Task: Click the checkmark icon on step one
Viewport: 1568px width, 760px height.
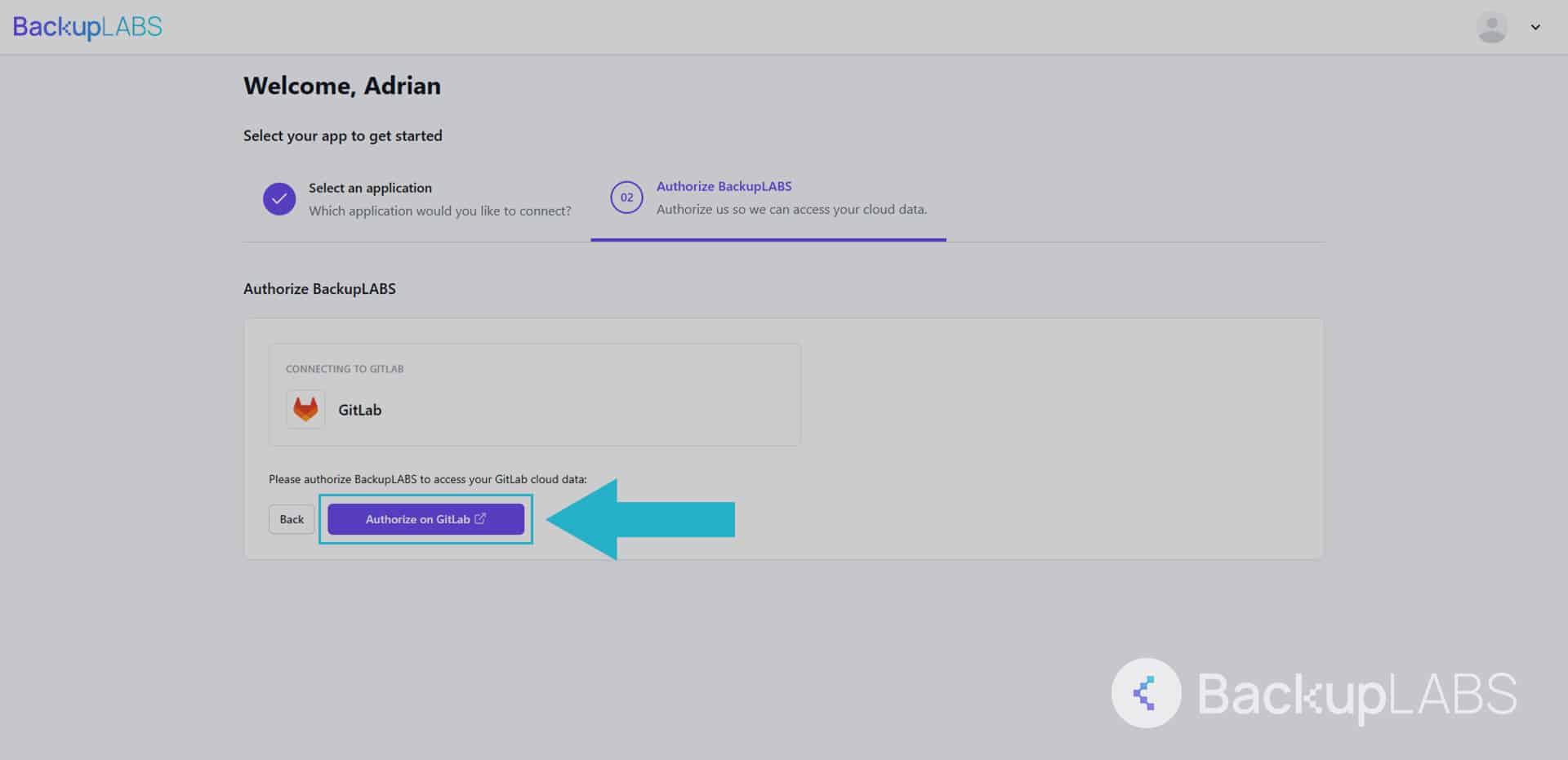Action: 278,198
